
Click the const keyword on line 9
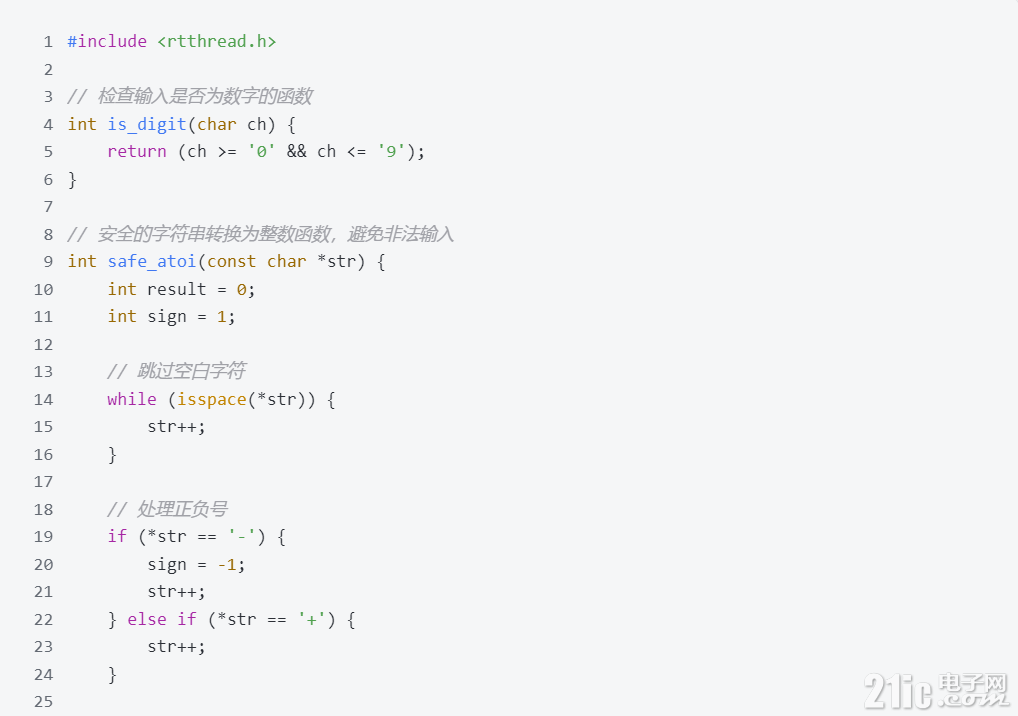[x=231, y=262]
